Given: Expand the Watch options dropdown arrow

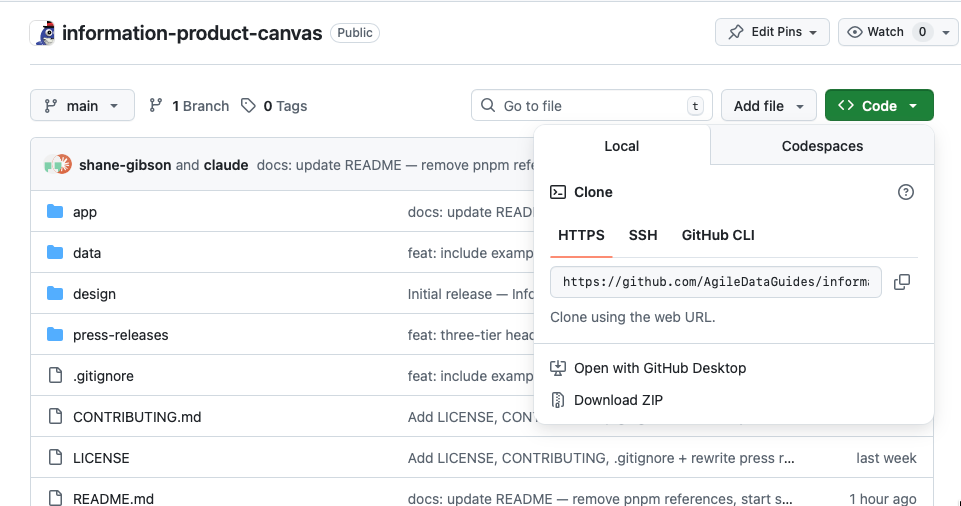Looking at the screenshot, I should coord(946,32).
